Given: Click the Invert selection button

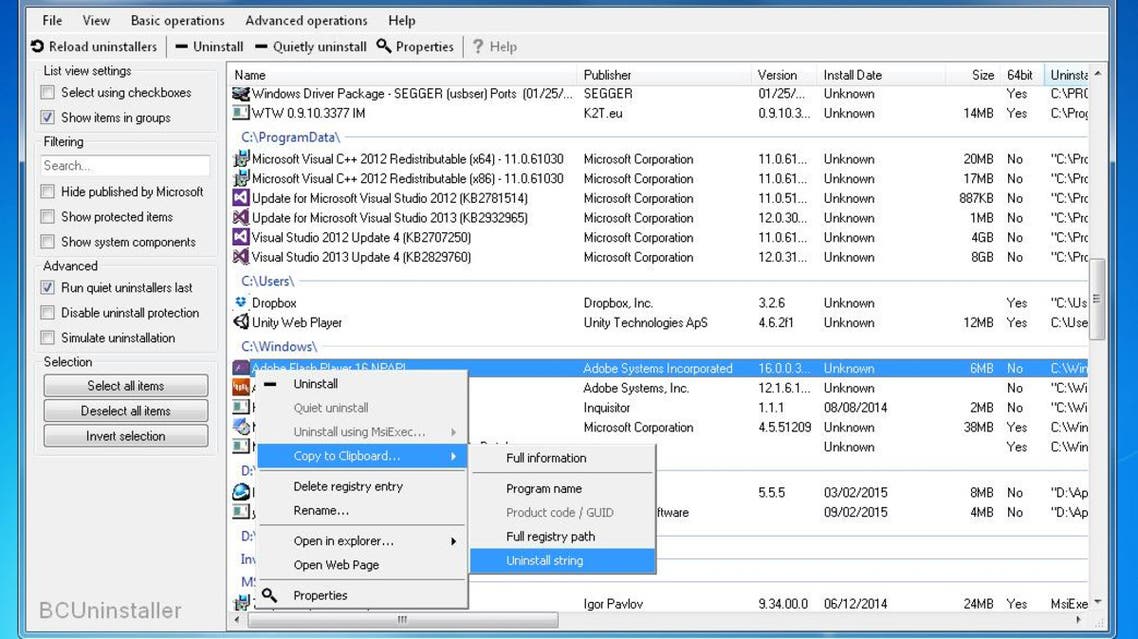Looking at the screenshot, I should [x=126, y=436].
